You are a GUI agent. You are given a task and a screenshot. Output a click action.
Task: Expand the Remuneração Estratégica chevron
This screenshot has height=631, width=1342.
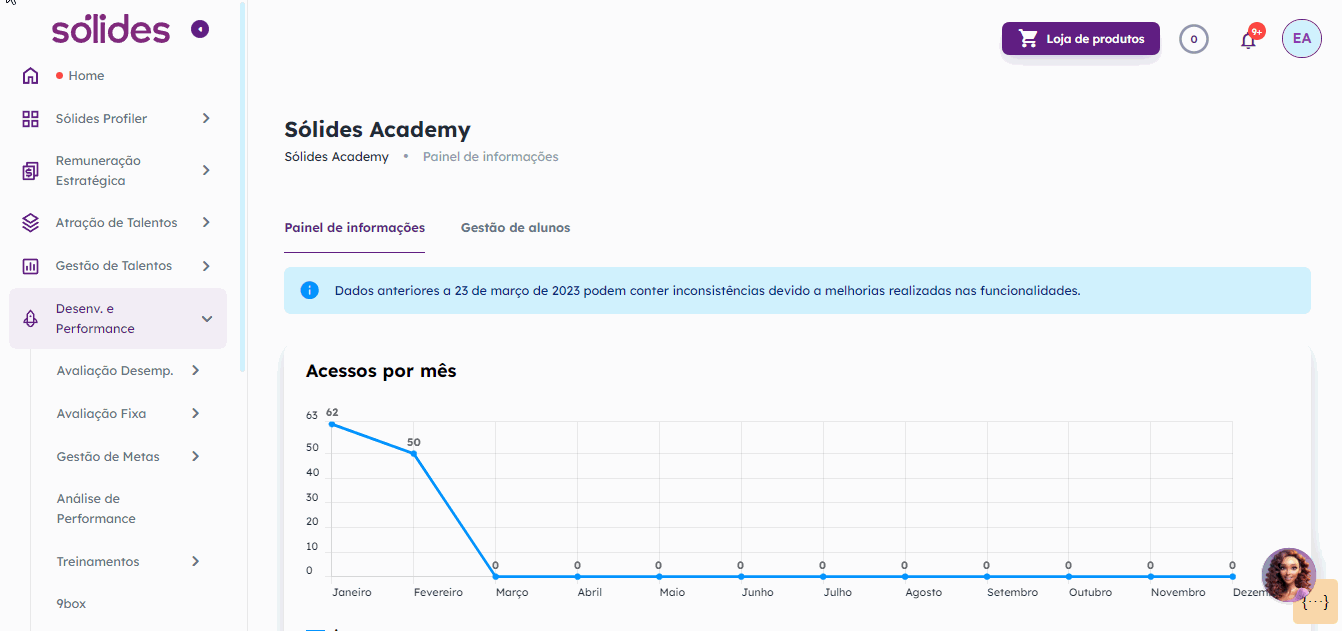point(206,171)
